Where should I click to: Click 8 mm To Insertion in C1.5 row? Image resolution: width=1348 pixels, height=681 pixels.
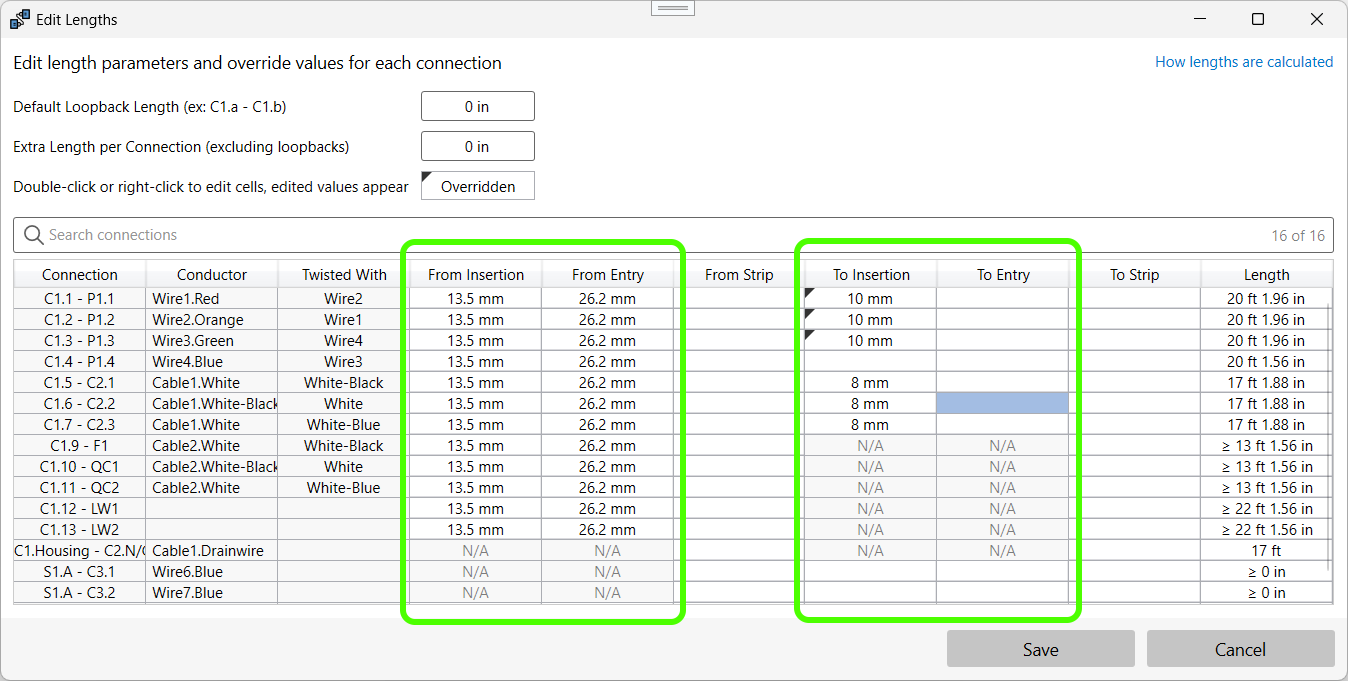pyautogui.click(x=871, y=382)
